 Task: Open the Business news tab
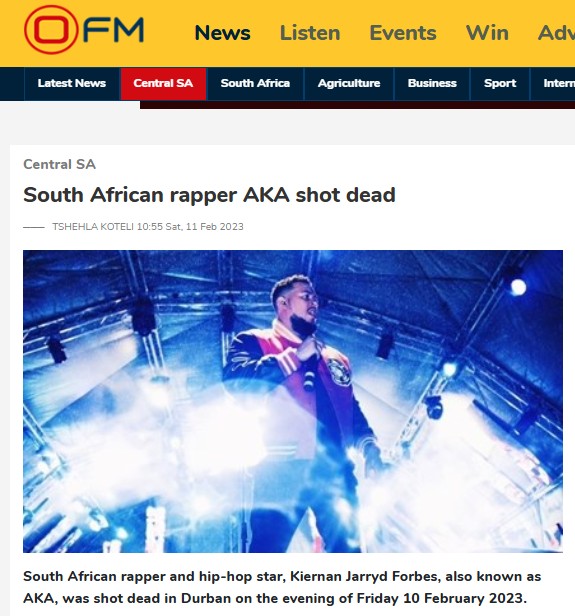coord(432,84)
